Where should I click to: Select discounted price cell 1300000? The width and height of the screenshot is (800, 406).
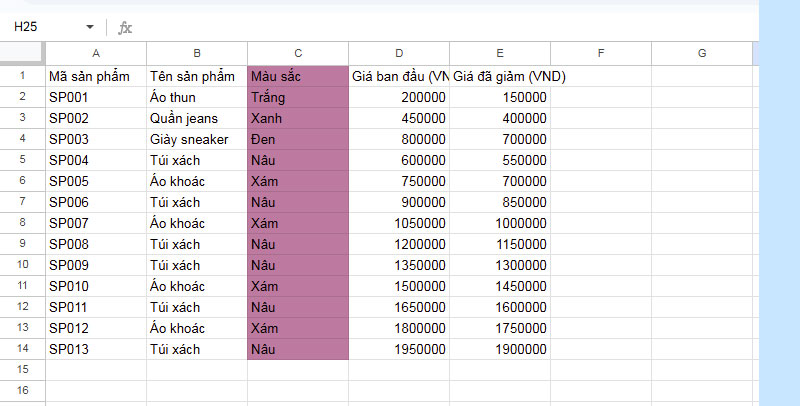pyautogui.click(x=500, y=265)
